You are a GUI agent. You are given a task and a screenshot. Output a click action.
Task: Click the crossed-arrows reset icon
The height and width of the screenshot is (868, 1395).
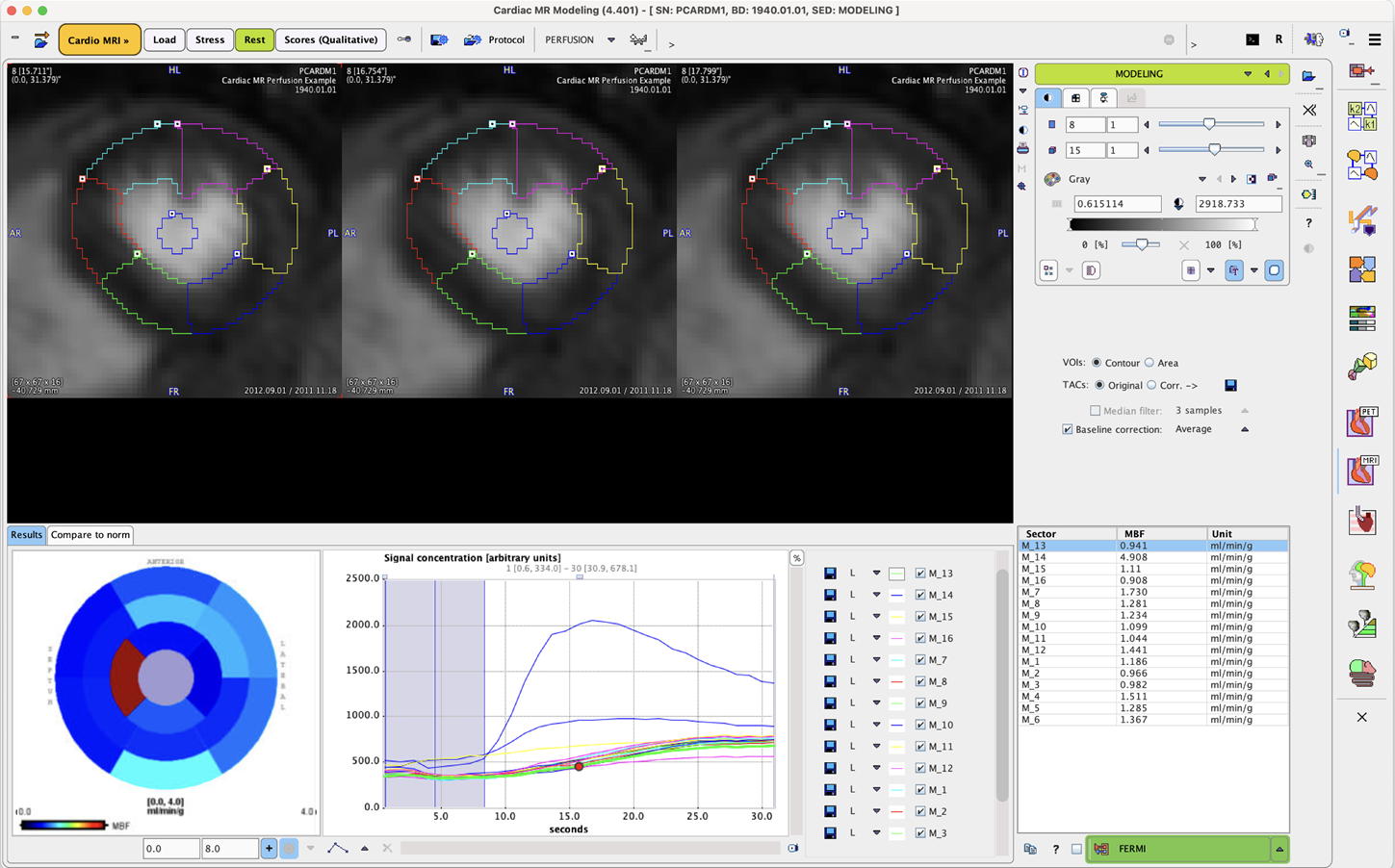pyautogui.click(x=1309, y=111)
